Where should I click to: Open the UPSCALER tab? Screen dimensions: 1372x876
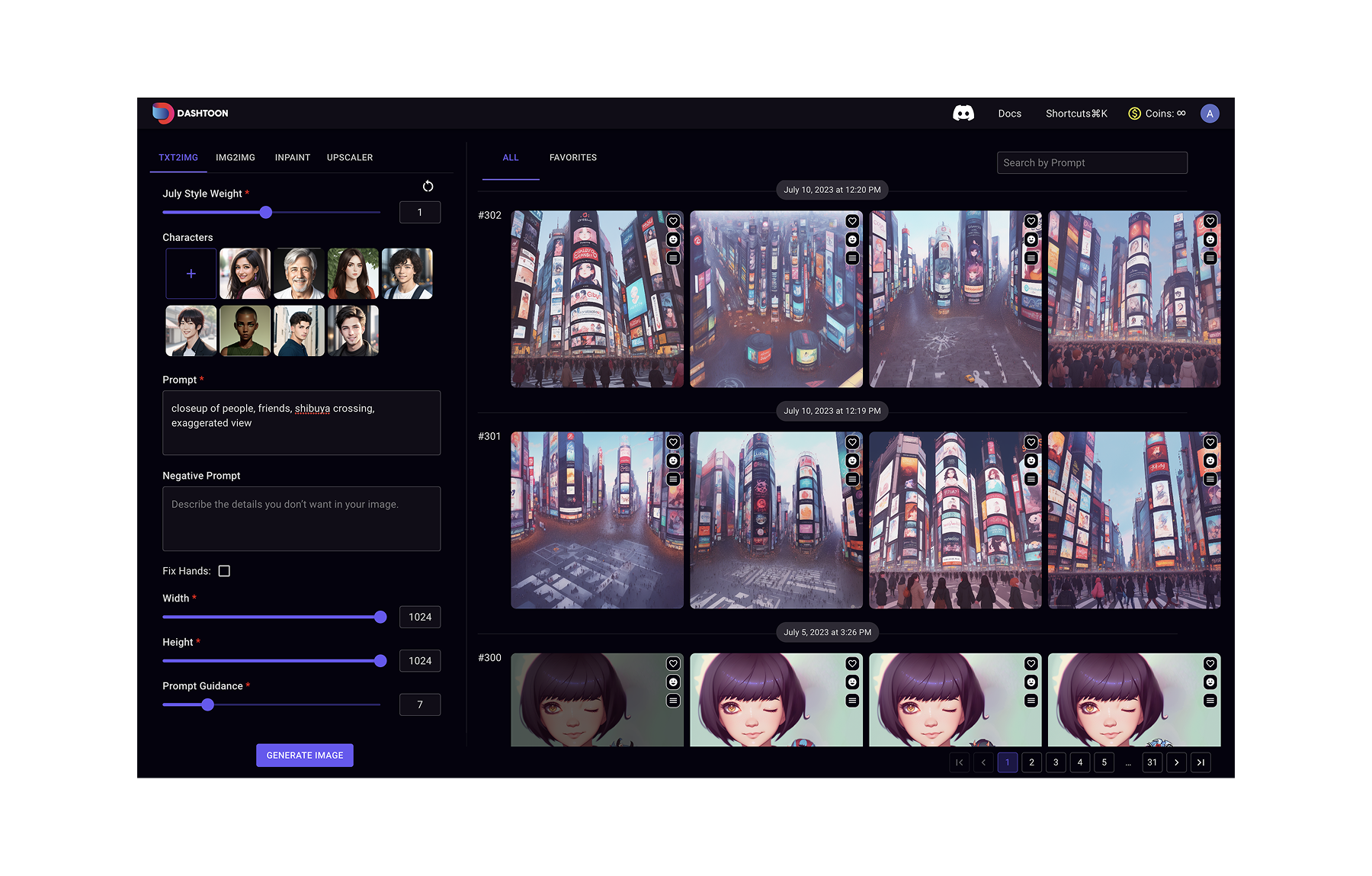point(350,158)
